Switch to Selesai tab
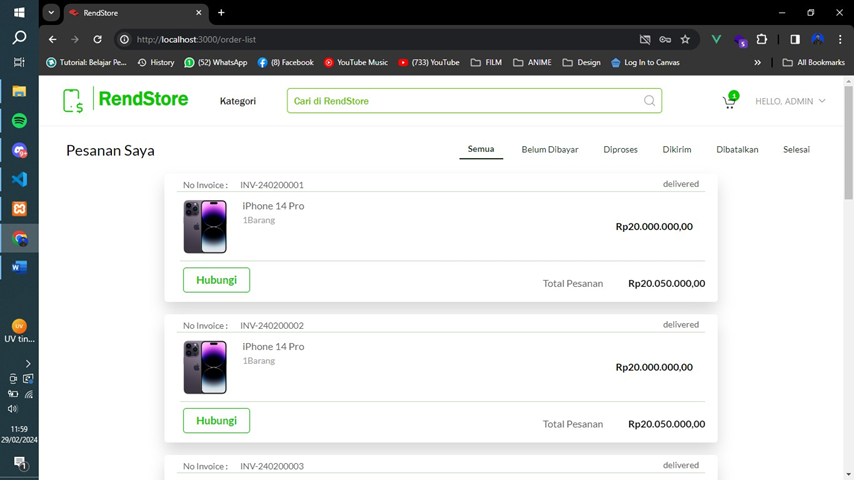Viewport: 854px width, 480px height. click(796, 149)
